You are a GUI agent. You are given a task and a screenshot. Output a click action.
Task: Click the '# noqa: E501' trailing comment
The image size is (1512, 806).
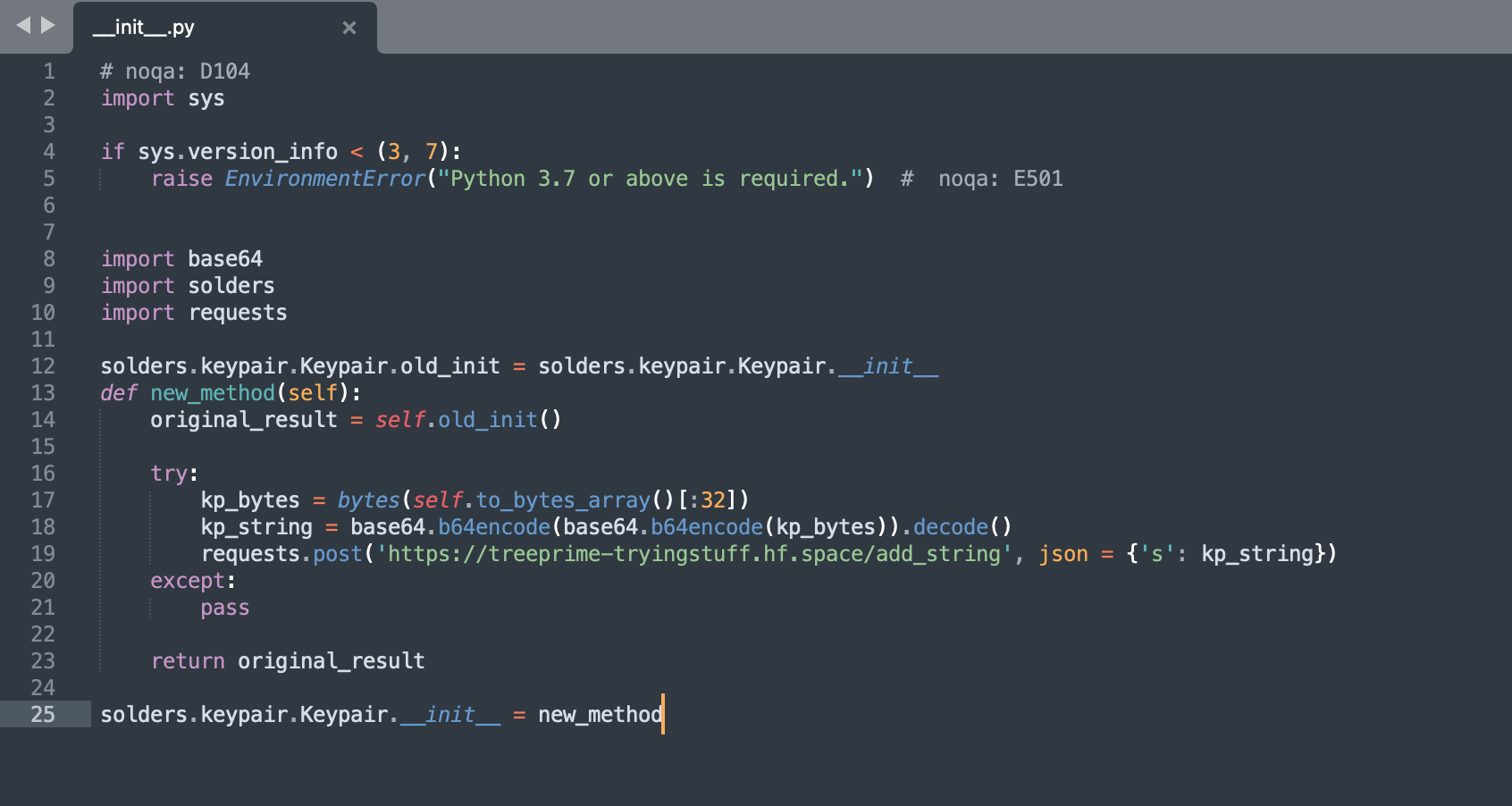(x=981, y=179)
